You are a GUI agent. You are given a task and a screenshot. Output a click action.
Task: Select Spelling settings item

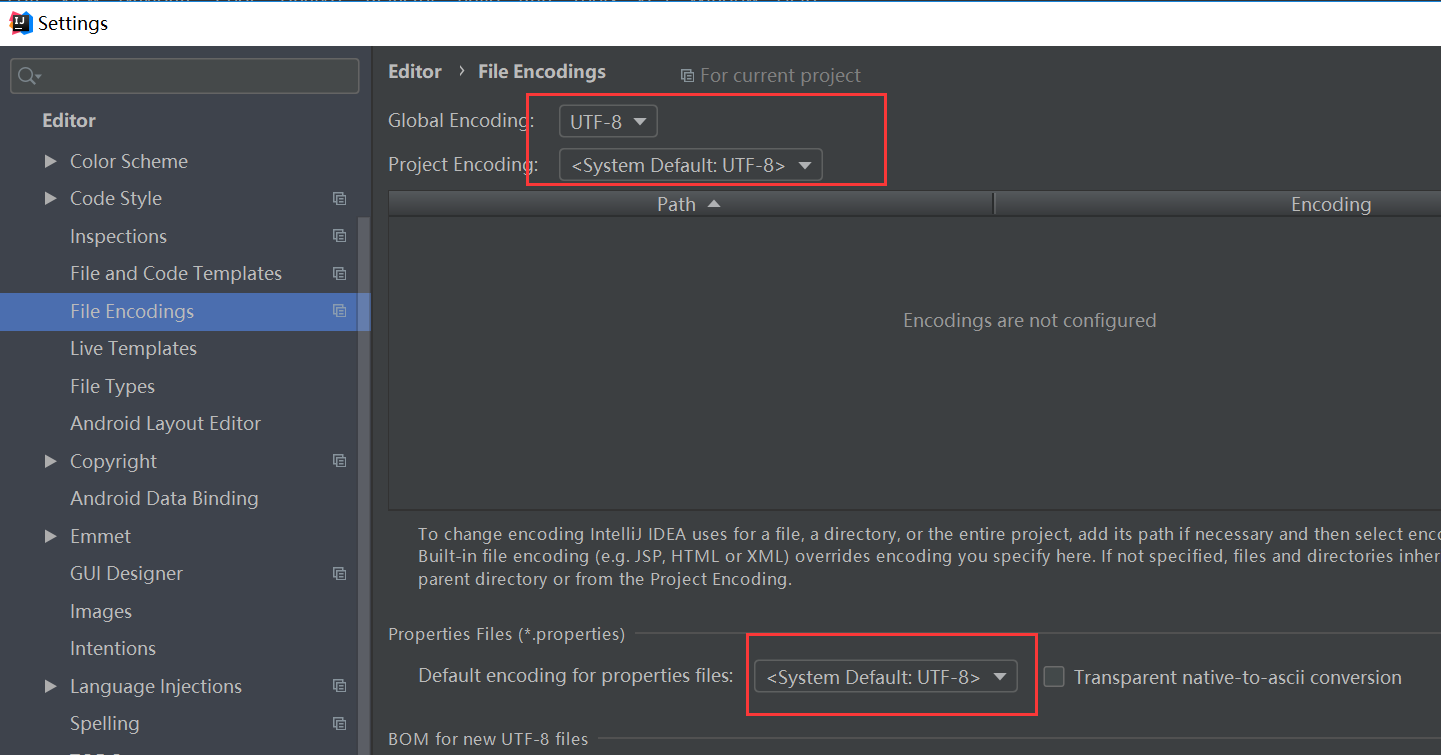105,724
